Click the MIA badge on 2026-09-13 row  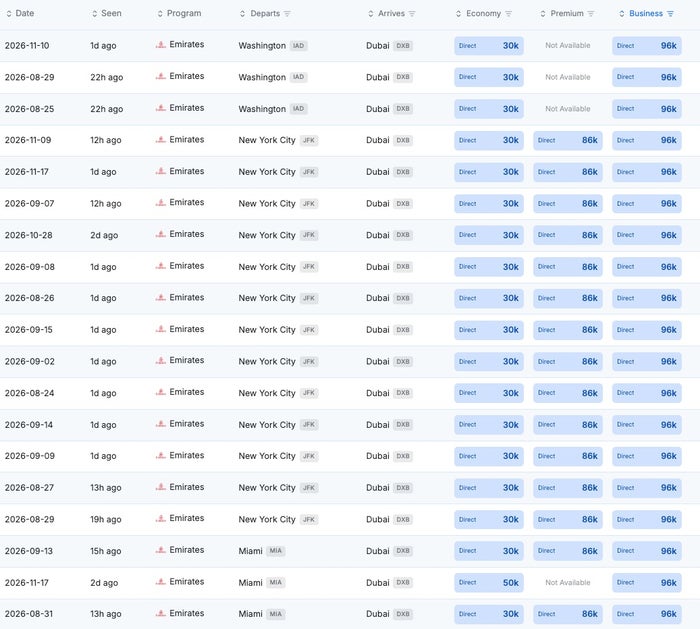(275, 551)
